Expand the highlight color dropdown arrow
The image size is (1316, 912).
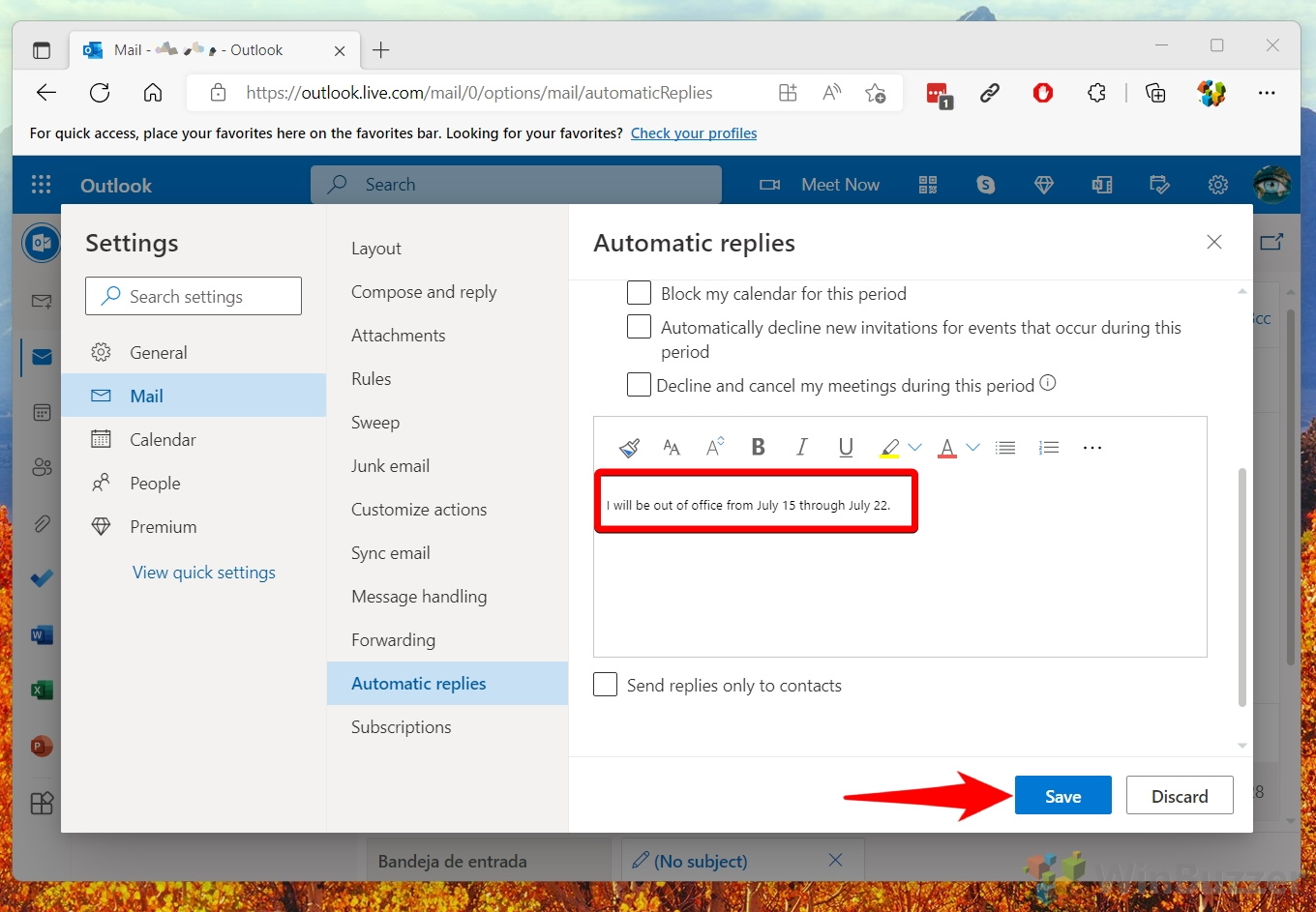click(x=915, y=448)
